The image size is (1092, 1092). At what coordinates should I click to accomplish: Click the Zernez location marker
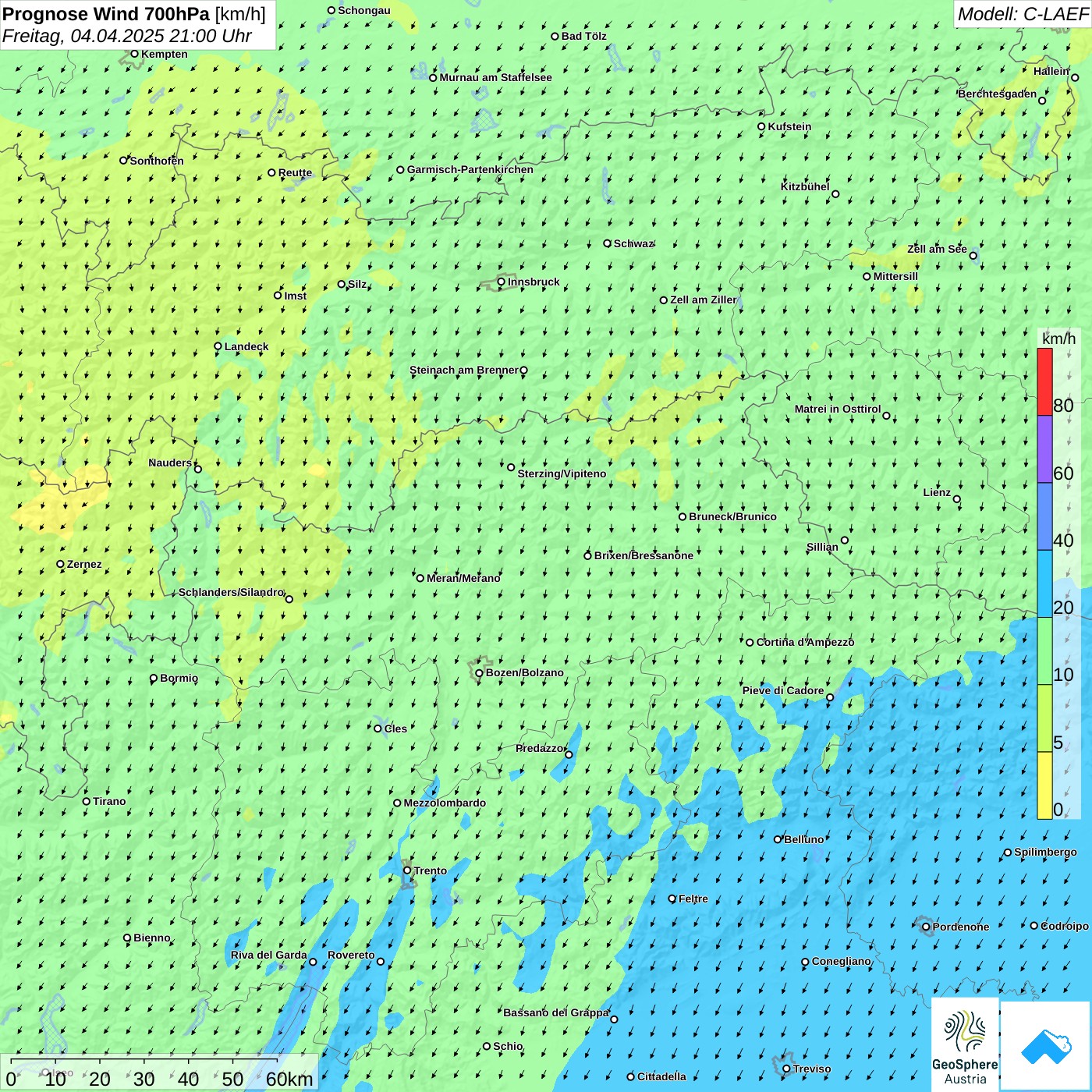60,564
